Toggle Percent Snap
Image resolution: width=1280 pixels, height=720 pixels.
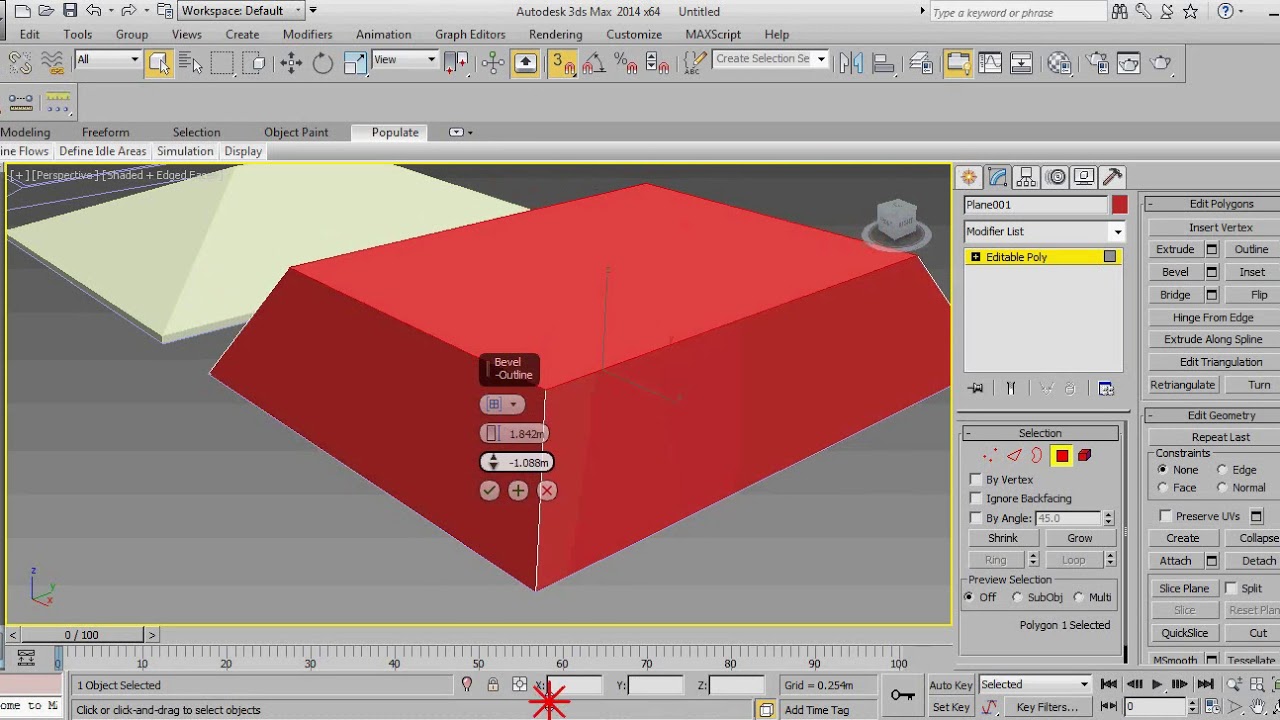(626, 63)
